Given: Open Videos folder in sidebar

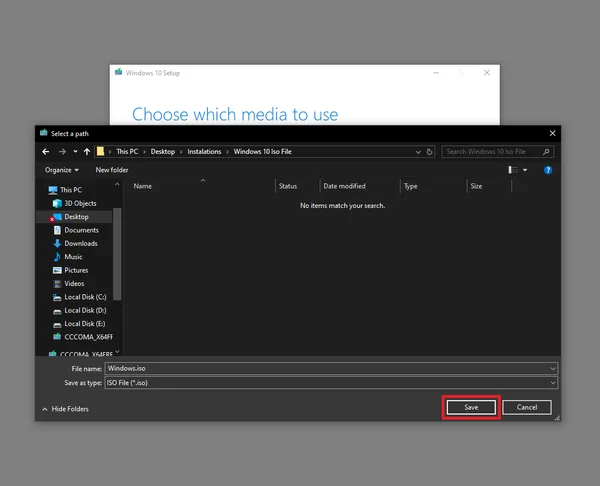Looking at the screenshot, I should tap(74, 284).
